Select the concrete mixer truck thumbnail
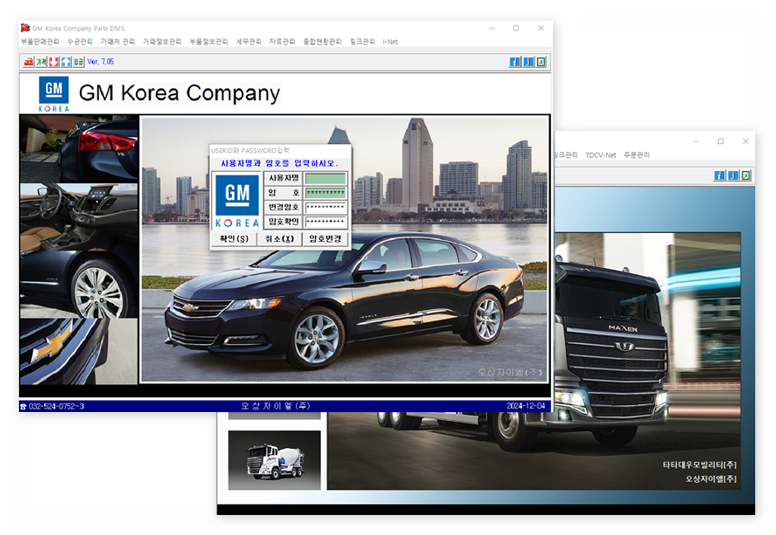Image resolution: width=776 pixels, height=535 pixels. [274, 460]
